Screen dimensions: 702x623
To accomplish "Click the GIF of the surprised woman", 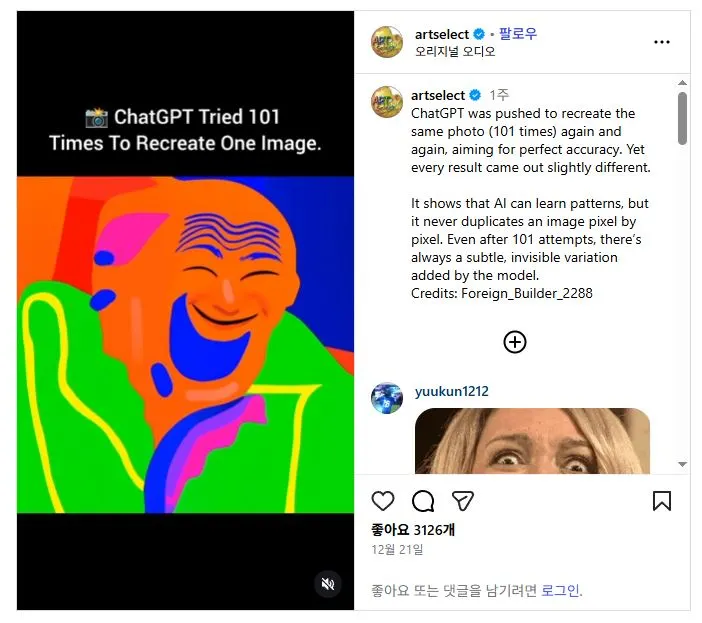I will (x=532, y=441).
